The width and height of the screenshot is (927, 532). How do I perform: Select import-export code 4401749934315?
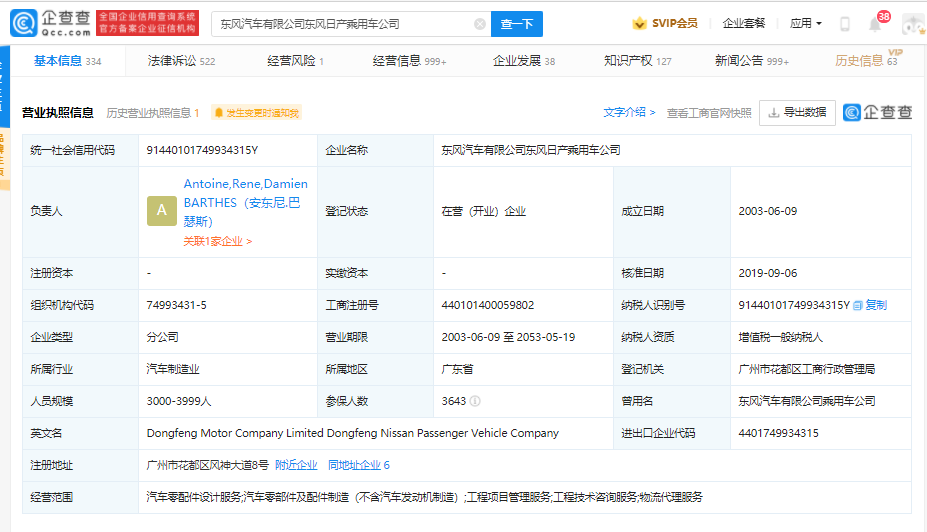tap(778, 433)
